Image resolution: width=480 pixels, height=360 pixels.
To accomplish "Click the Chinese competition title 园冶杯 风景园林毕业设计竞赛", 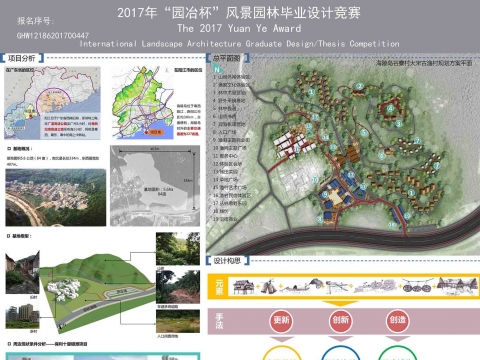I will click(x=239, y=13).
